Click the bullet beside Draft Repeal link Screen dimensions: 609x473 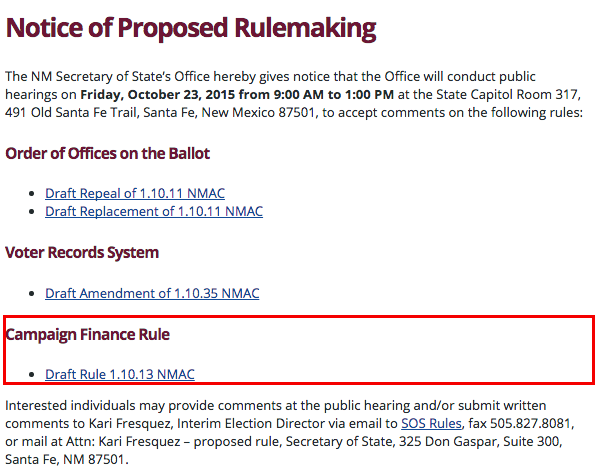(33, 193)
